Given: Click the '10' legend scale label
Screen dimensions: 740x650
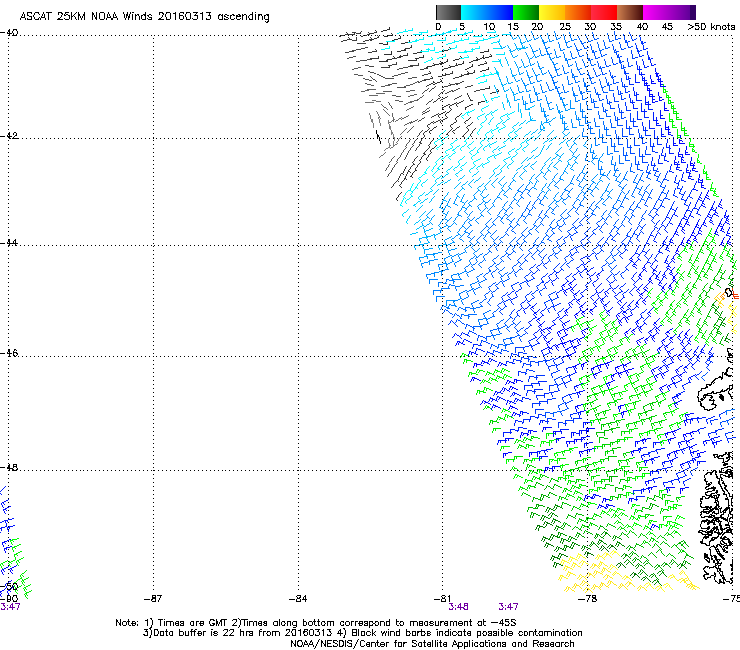Looking at the screenshot, I should tap(489, 27).
